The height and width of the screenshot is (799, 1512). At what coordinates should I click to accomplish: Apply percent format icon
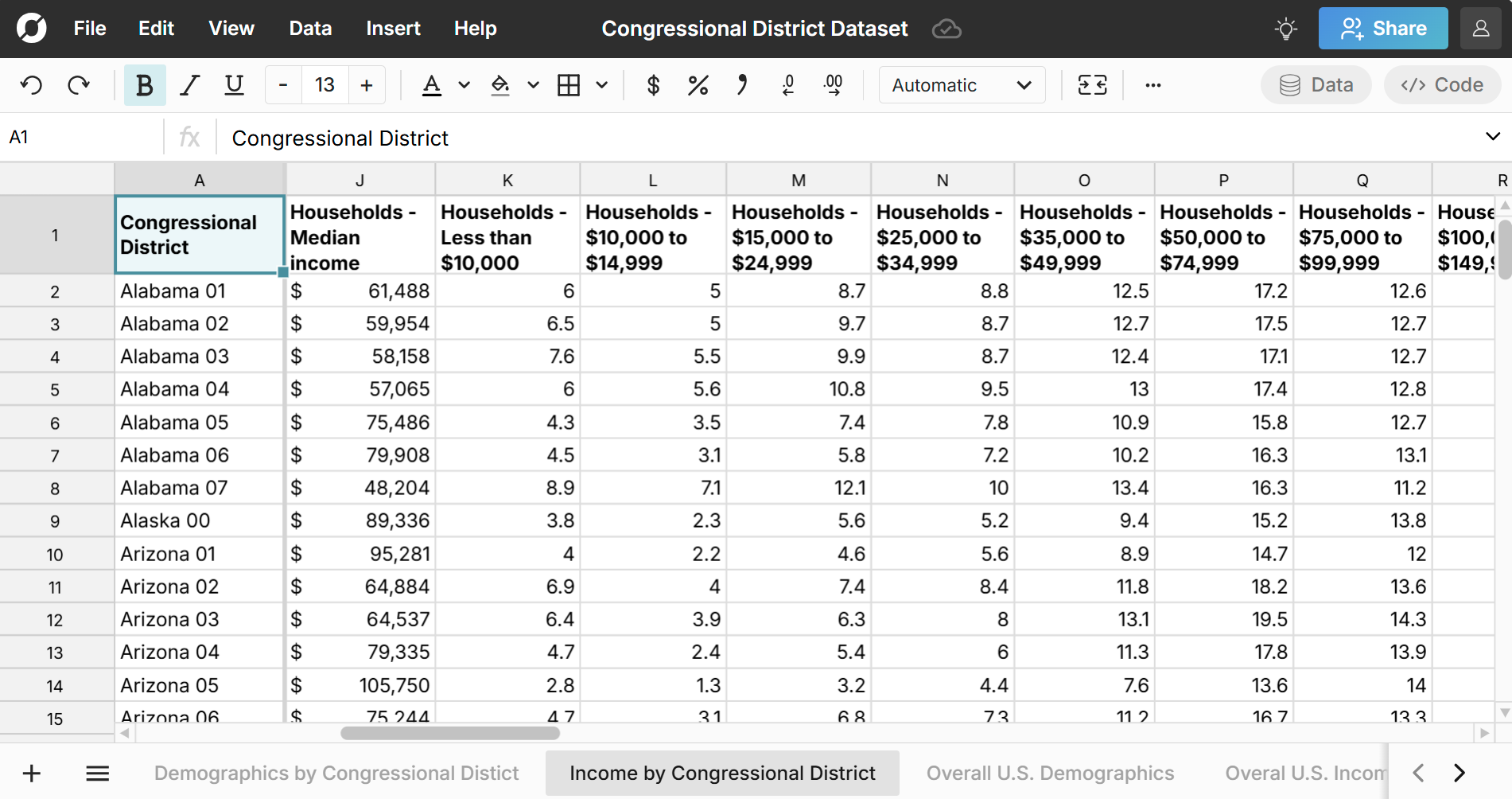698,85
